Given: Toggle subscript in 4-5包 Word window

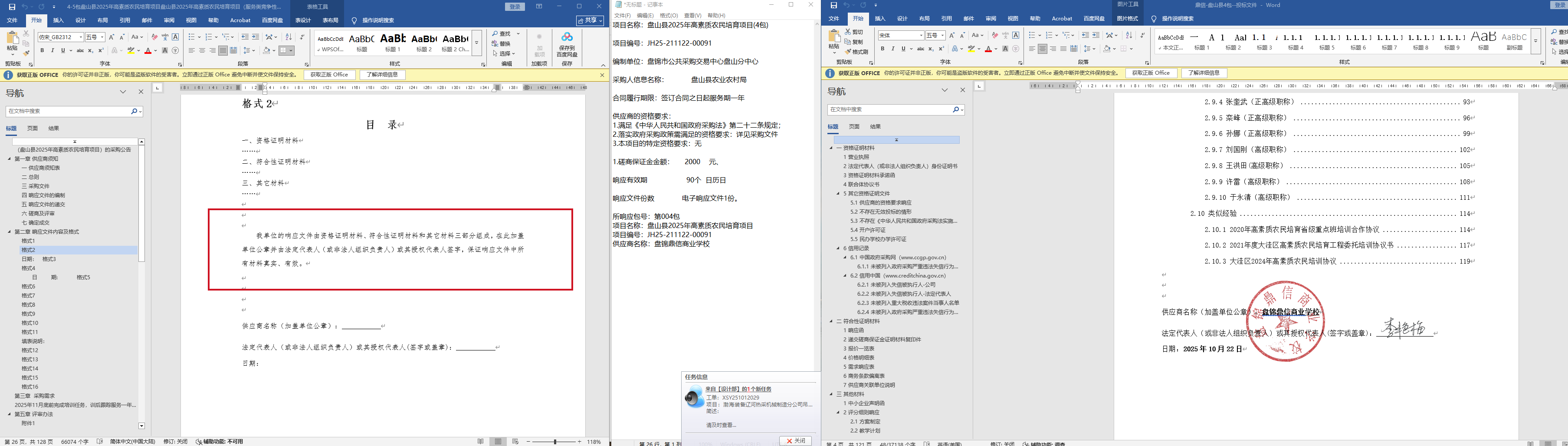Looking at the screenshot, I should (x=91, y=50).
